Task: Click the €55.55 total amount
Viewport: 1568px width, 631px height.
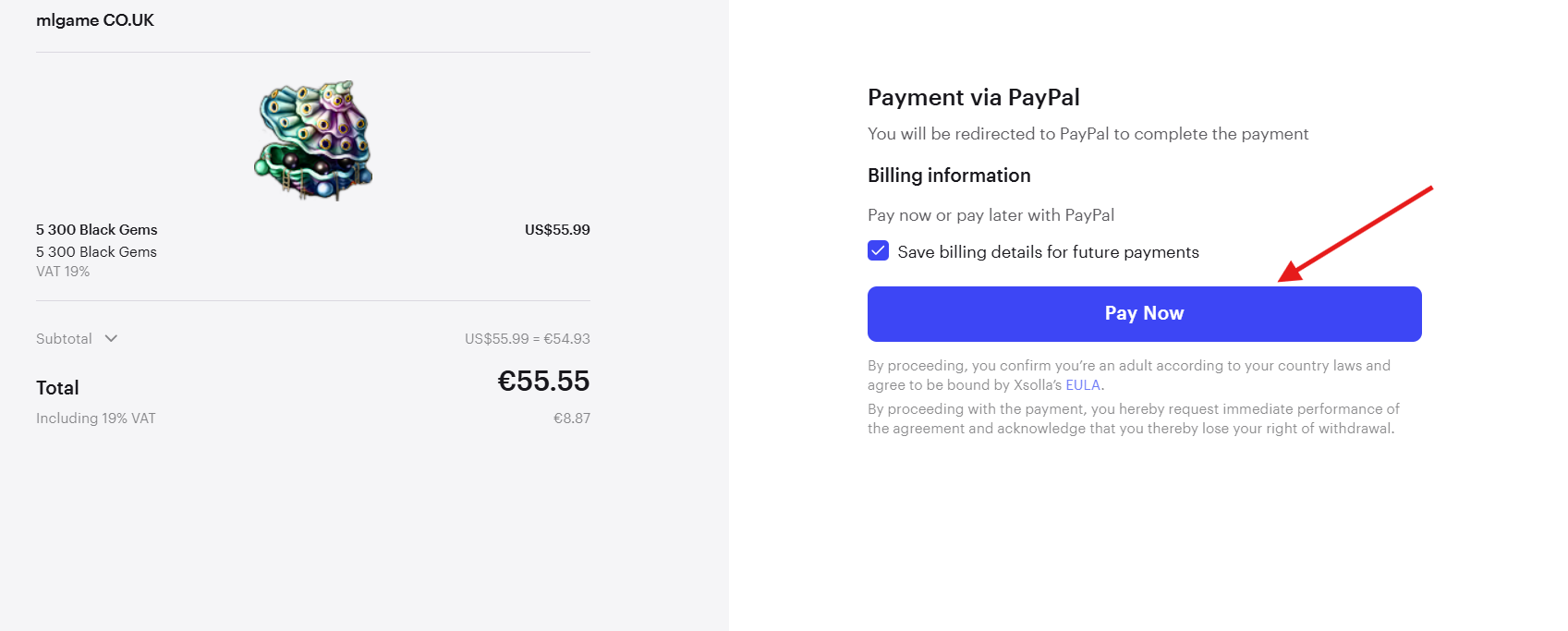Action: pos(543,382)
